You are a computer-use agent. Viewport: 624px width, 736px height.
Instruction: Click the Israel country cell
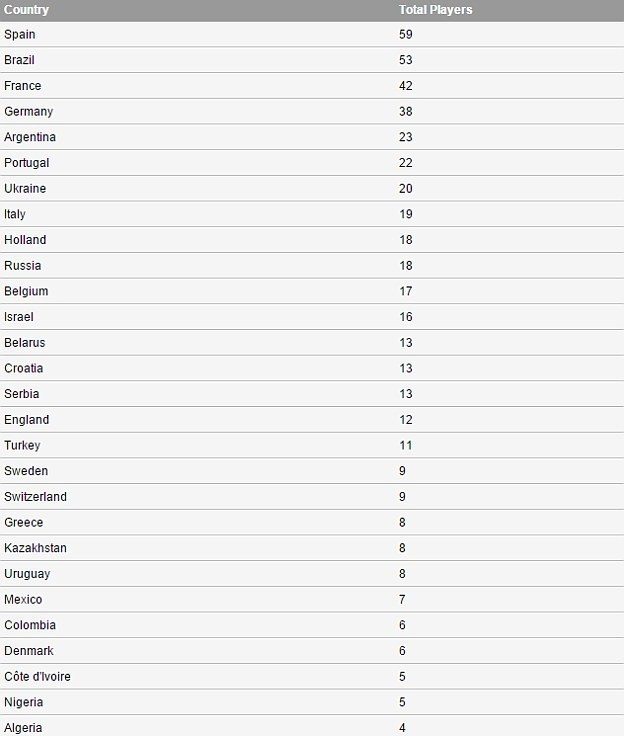click(x=19, y=317)
